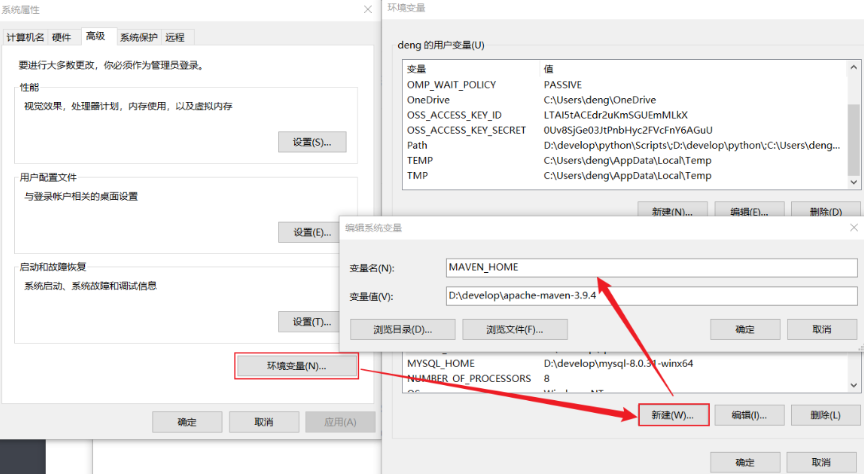Click 取消 in 编辑系统变量 dialog
This screenshot has height=474, width=864.
[x=822, y=330]
